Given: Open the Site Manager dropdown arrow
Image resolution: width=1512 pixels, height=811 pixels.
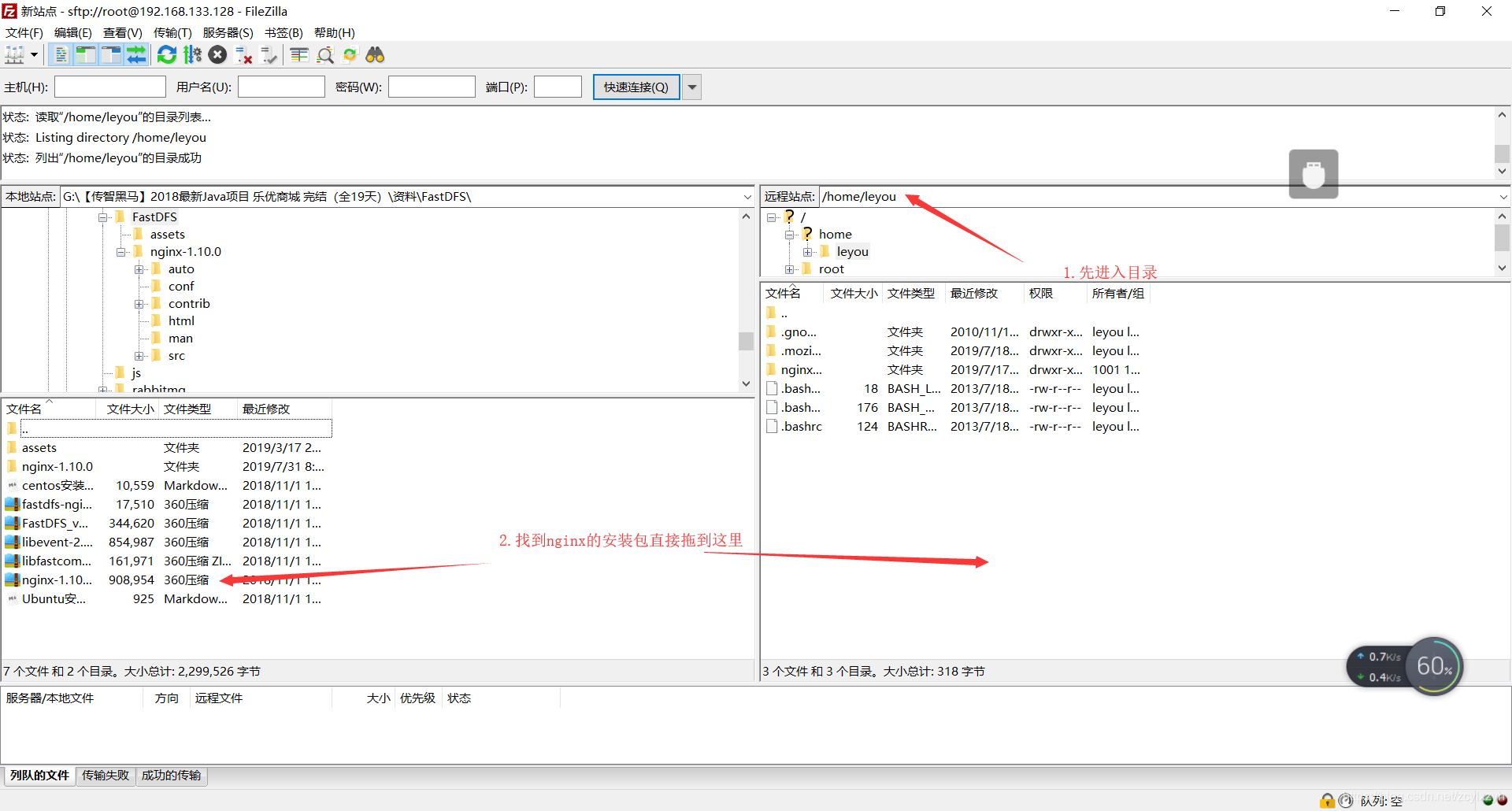Looking at the screenshot, I should coord(34,54).
